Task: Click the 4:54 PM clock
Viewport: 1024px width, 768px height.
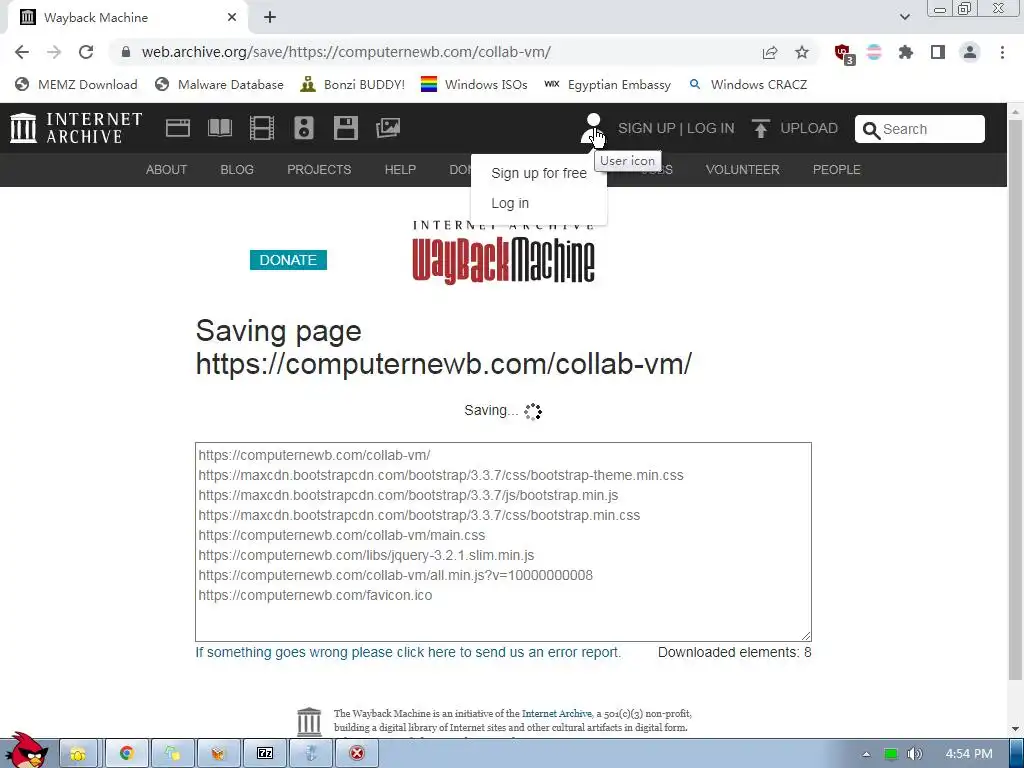Action: 969,754
